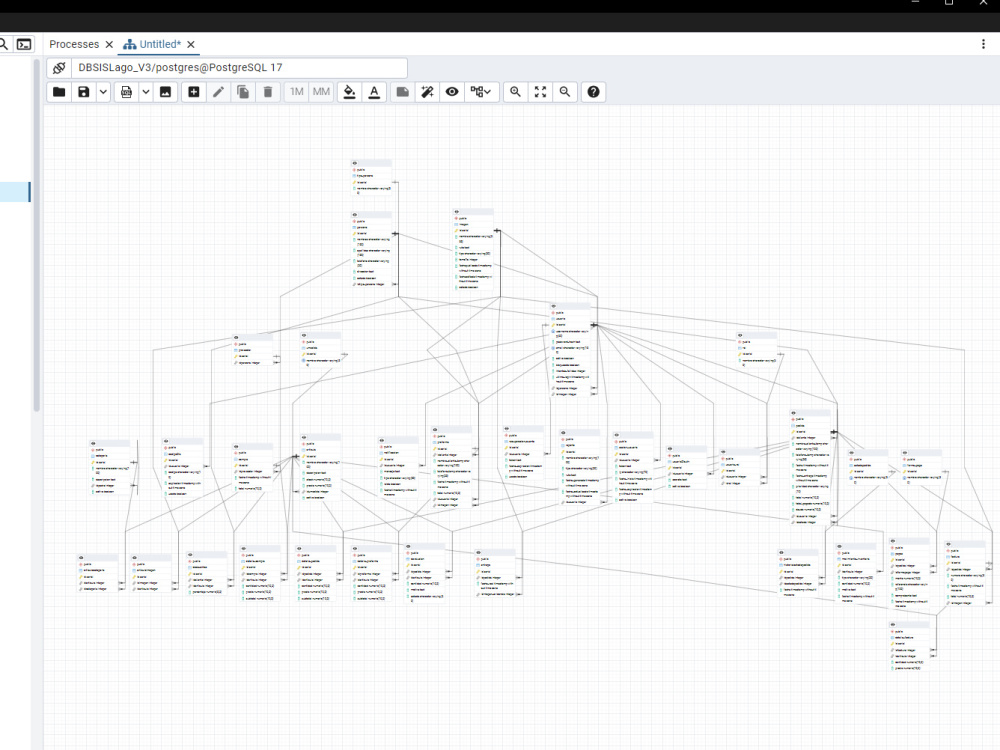
Task: Zoom in on the diagram
Action: coord(515,92)
